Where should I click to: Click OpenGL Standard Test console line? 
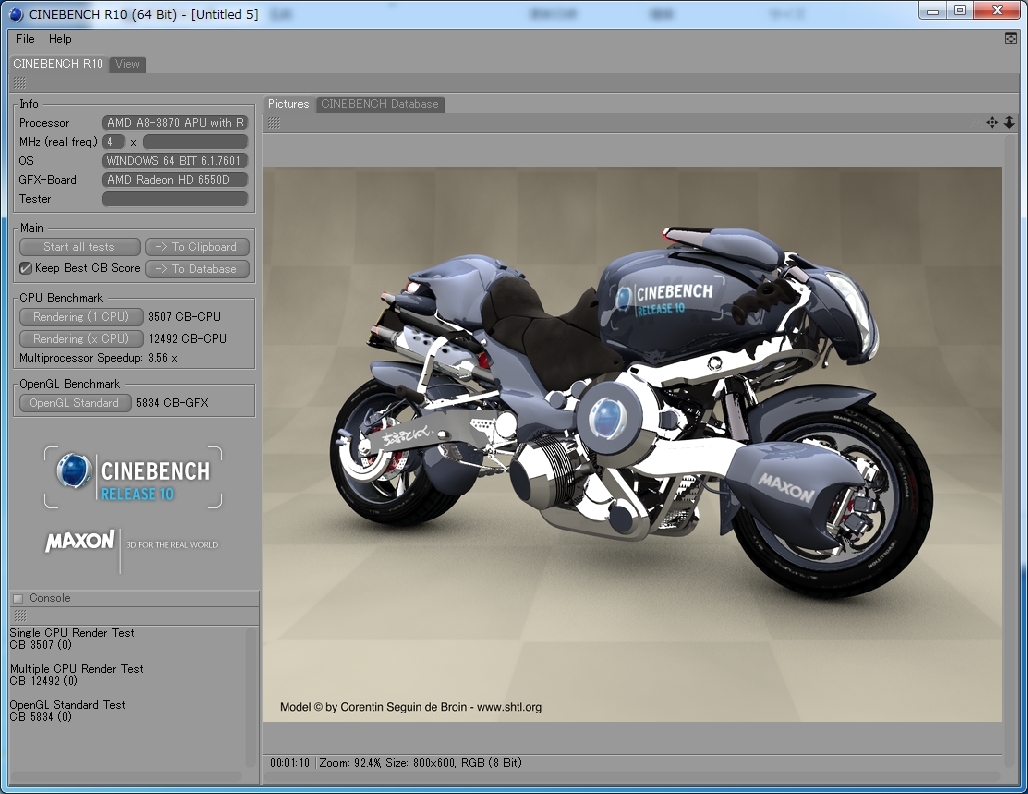click(x=67, y=705)
